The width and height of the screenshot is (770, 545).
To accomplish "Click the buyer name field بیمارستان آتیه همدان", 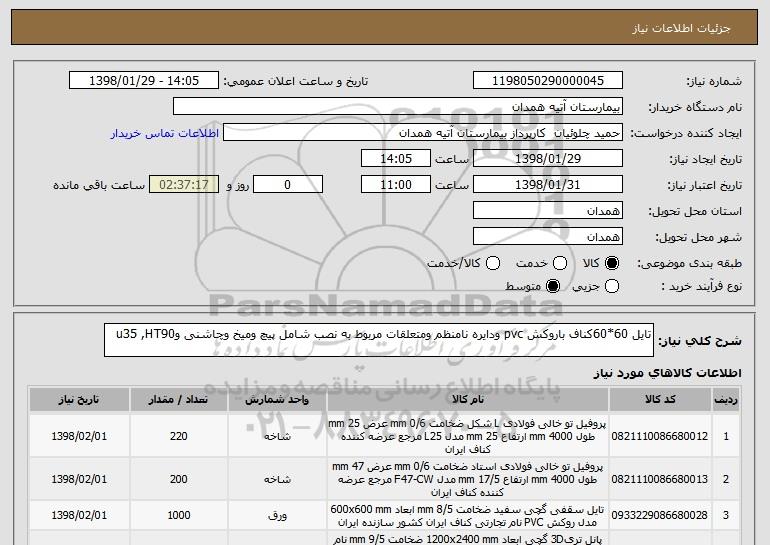I will 398,107.
